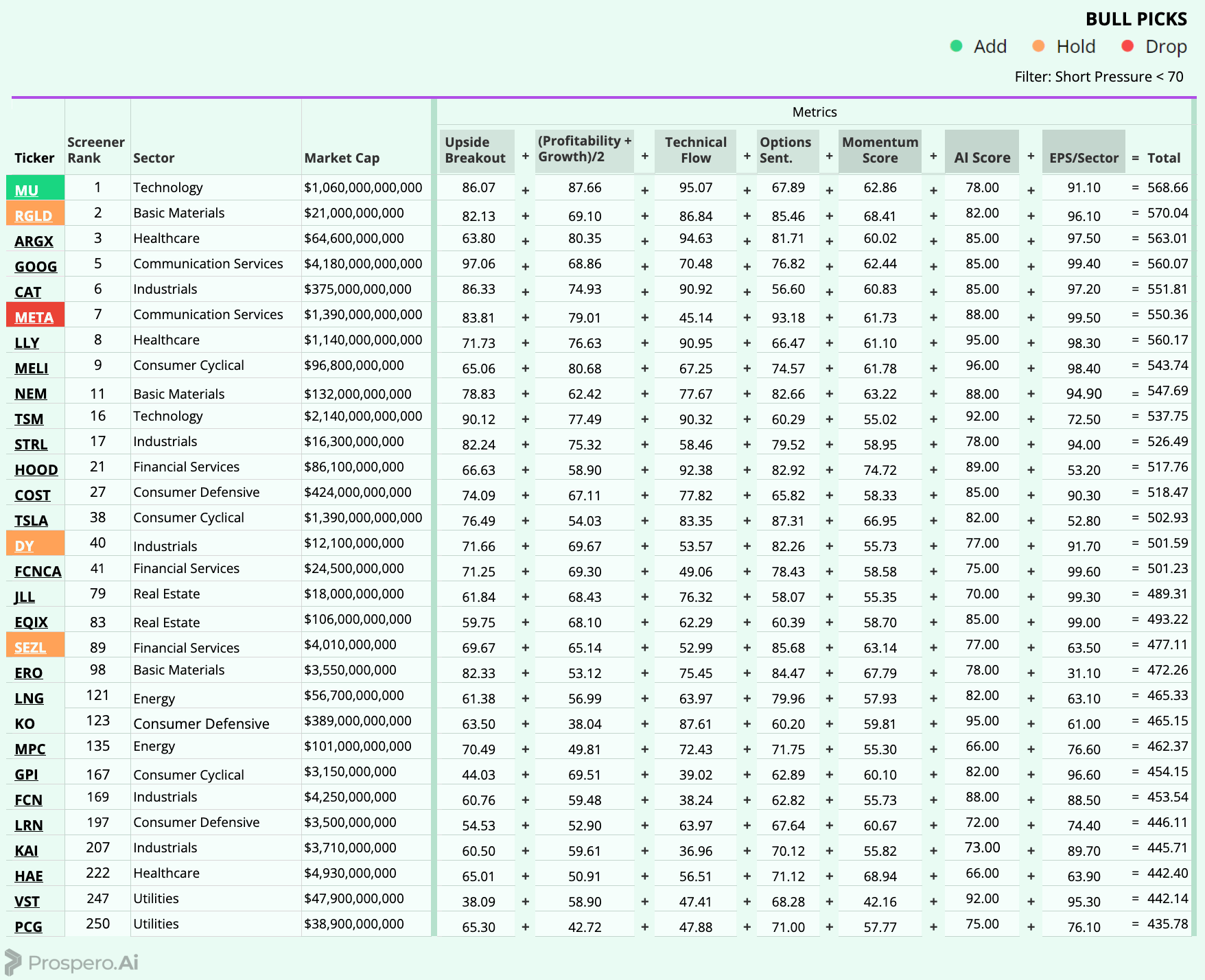Open the LRN ticker link
The width and height of the screenshot is (1205, 980).
click(29, 825)
